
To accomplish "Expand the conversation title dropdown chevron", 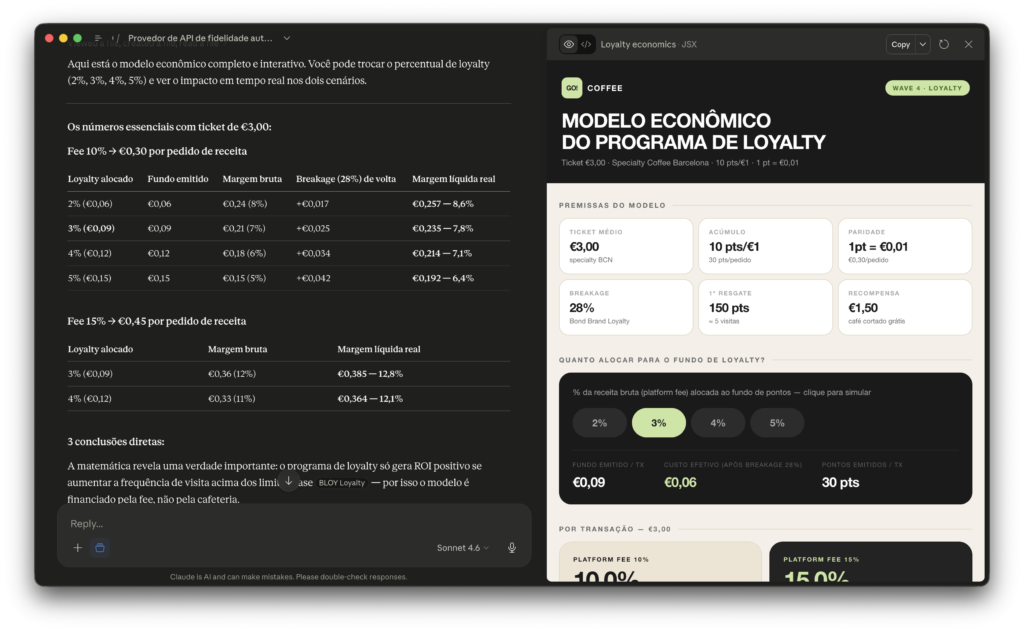I will 287,38.
